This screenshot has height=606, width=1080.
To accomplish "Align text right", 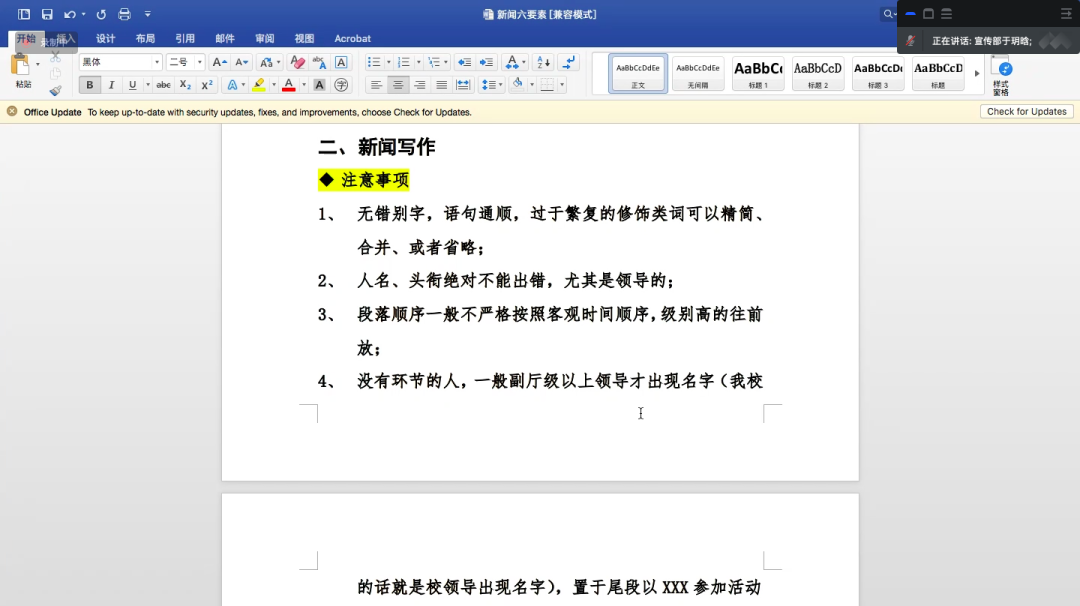I will coord(419,85).
